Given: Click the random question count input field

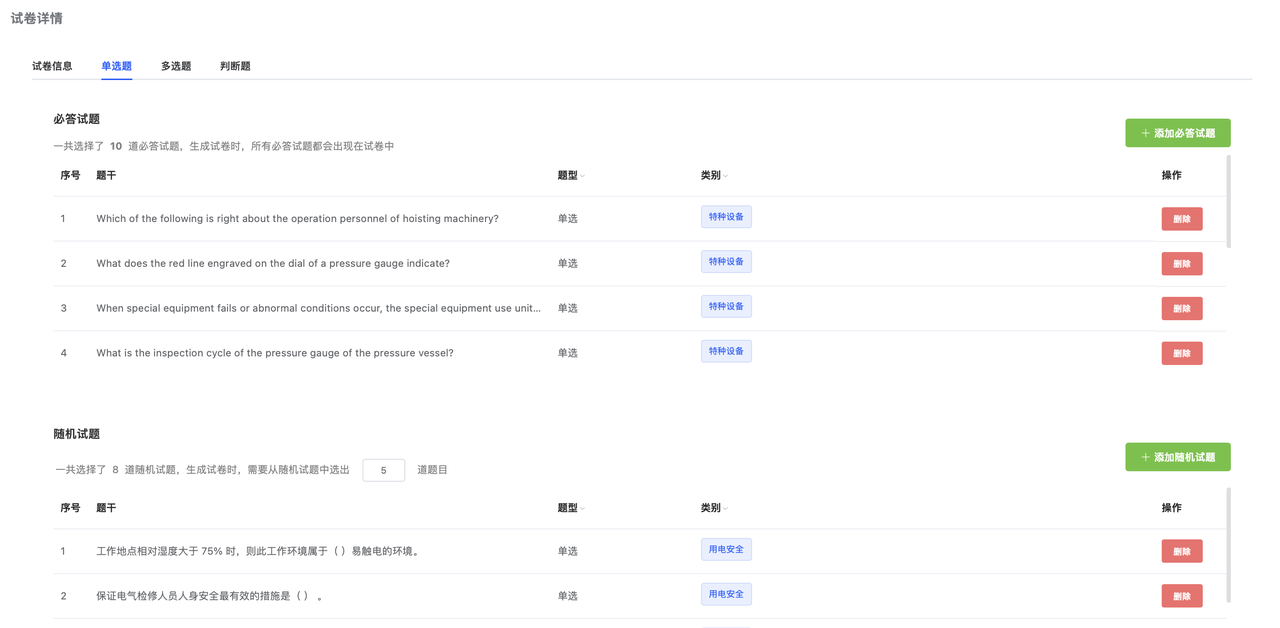Looking at the screenshot, I should (383, 470).
